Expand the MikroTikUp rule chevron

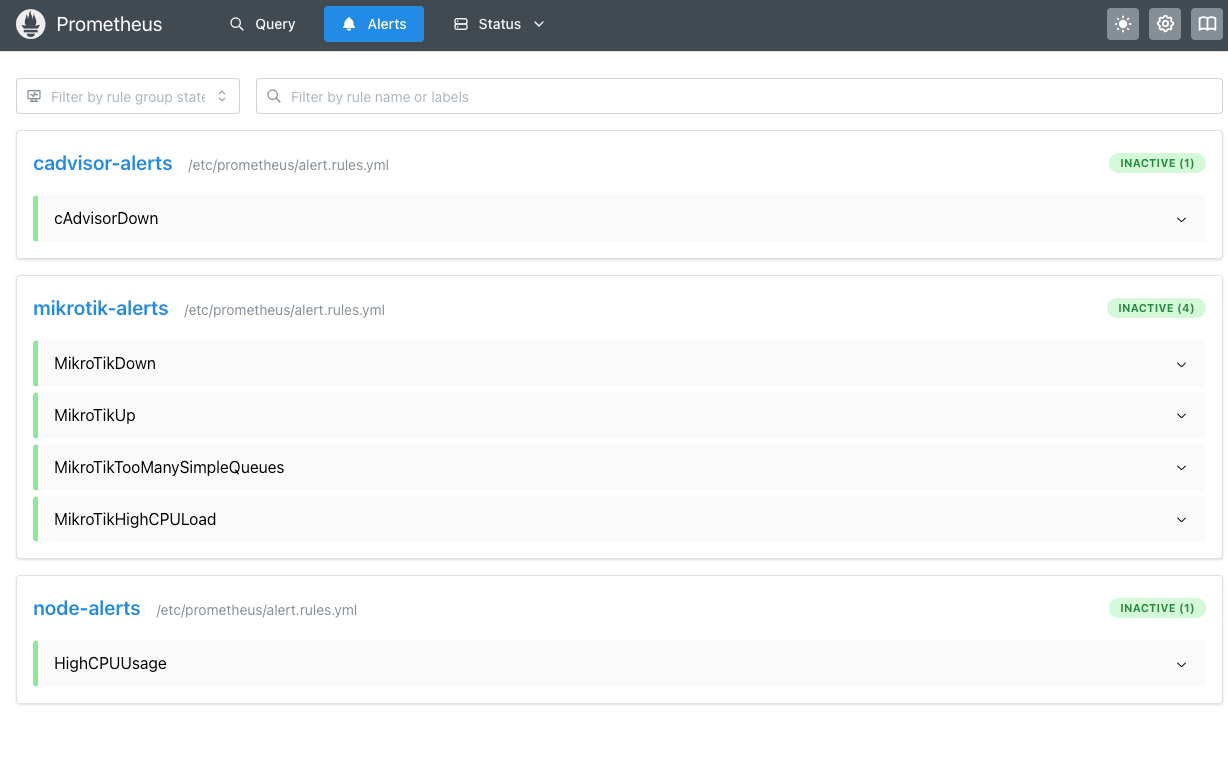tap(1181, 416)
